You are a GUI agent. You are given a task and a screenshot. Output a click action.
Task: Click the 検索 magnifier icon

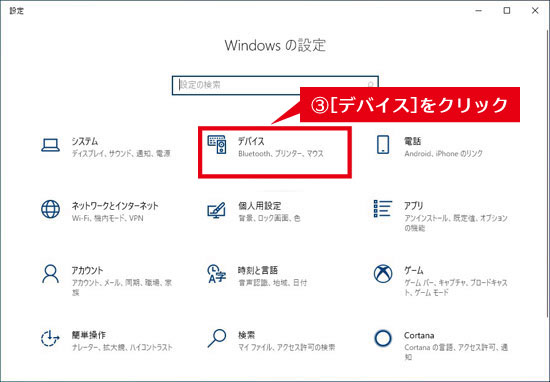pyautogui.click(x=217, y=338)
